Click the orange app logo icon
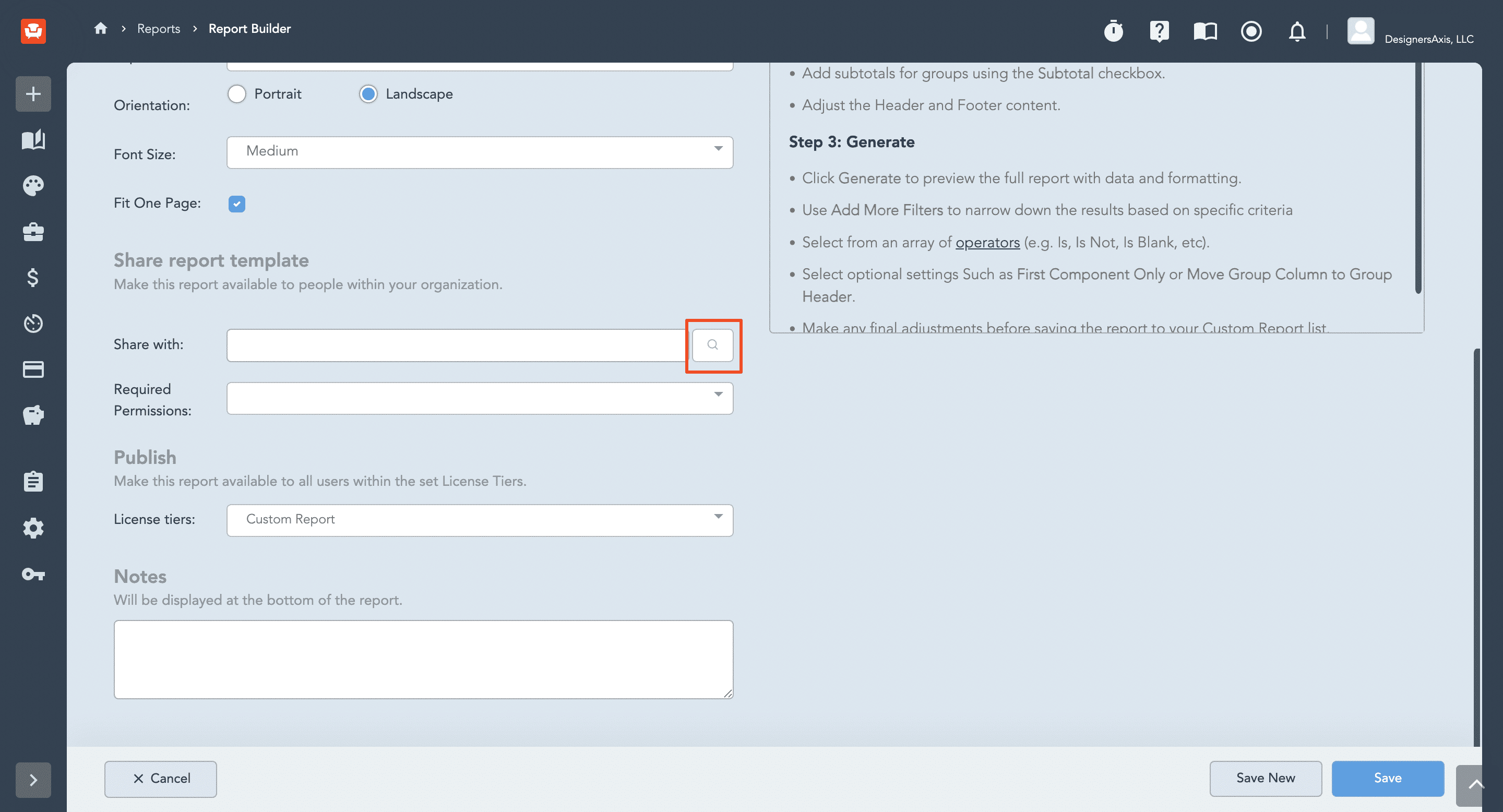This screenshot has width=1503, height=812. [33, 30]
